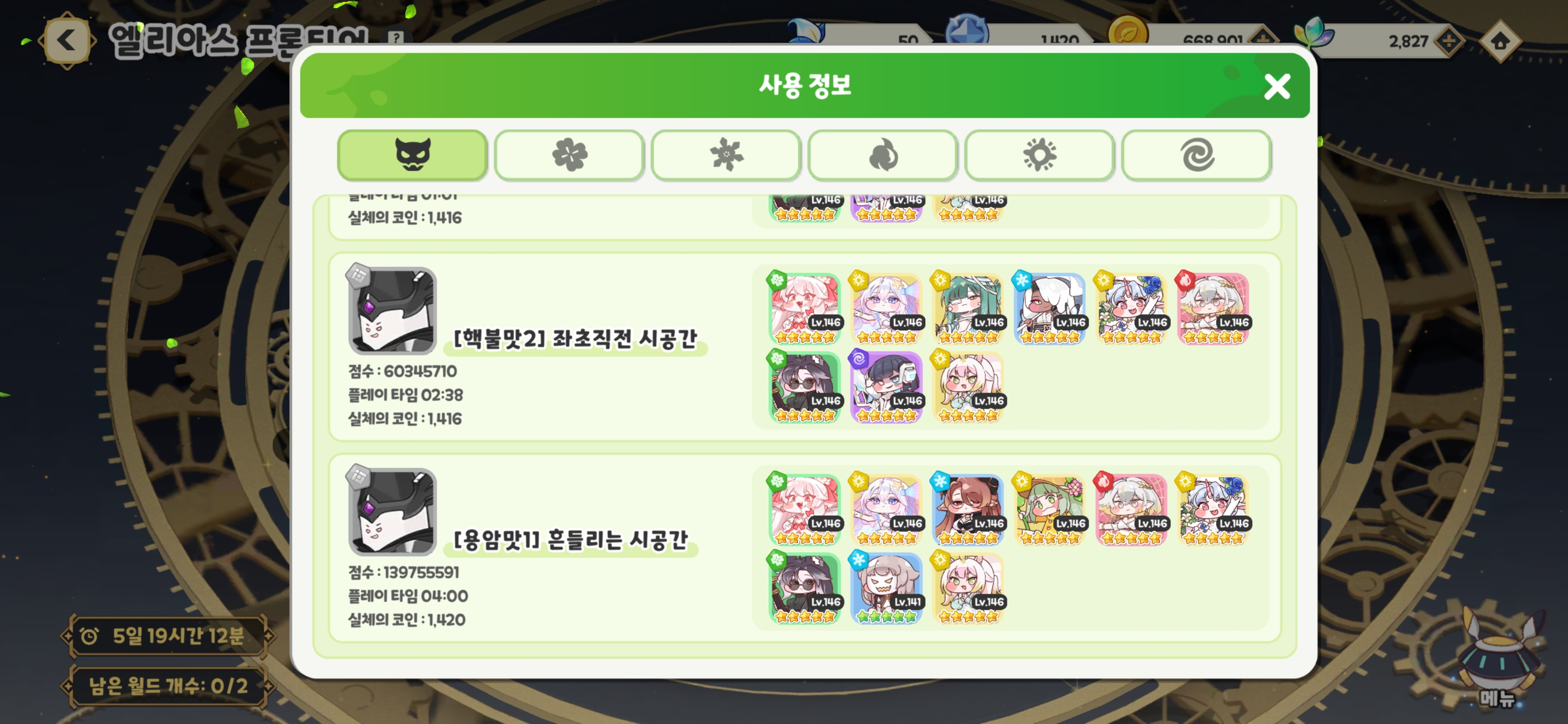Select the fire flame element tab

pyautogui.click(x=883, y=155)
